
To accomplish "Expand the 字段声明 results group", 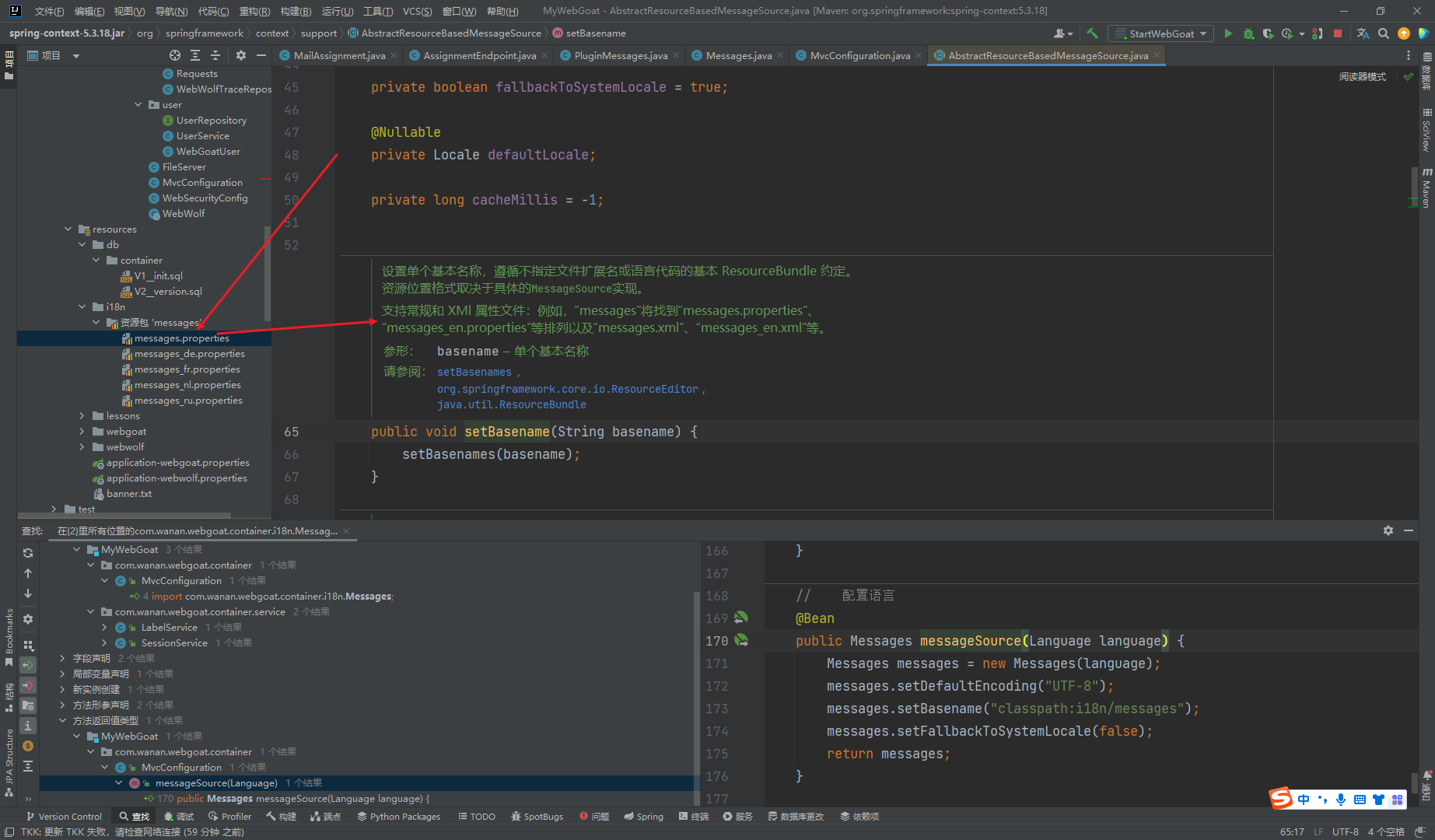I will click(x=63, y=659).
